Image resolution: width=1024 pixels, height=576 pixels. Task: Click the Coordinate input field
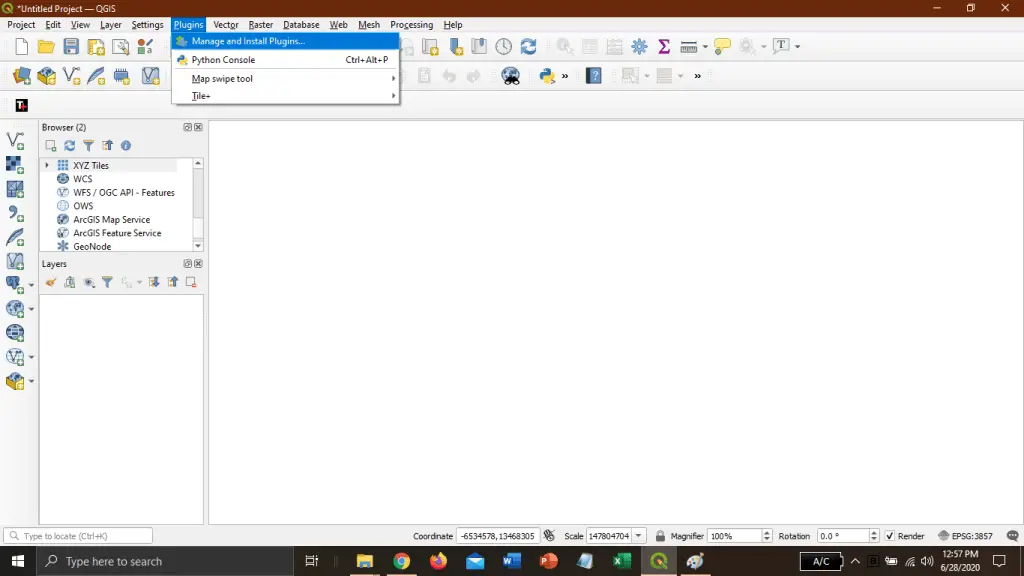[498, 536]
